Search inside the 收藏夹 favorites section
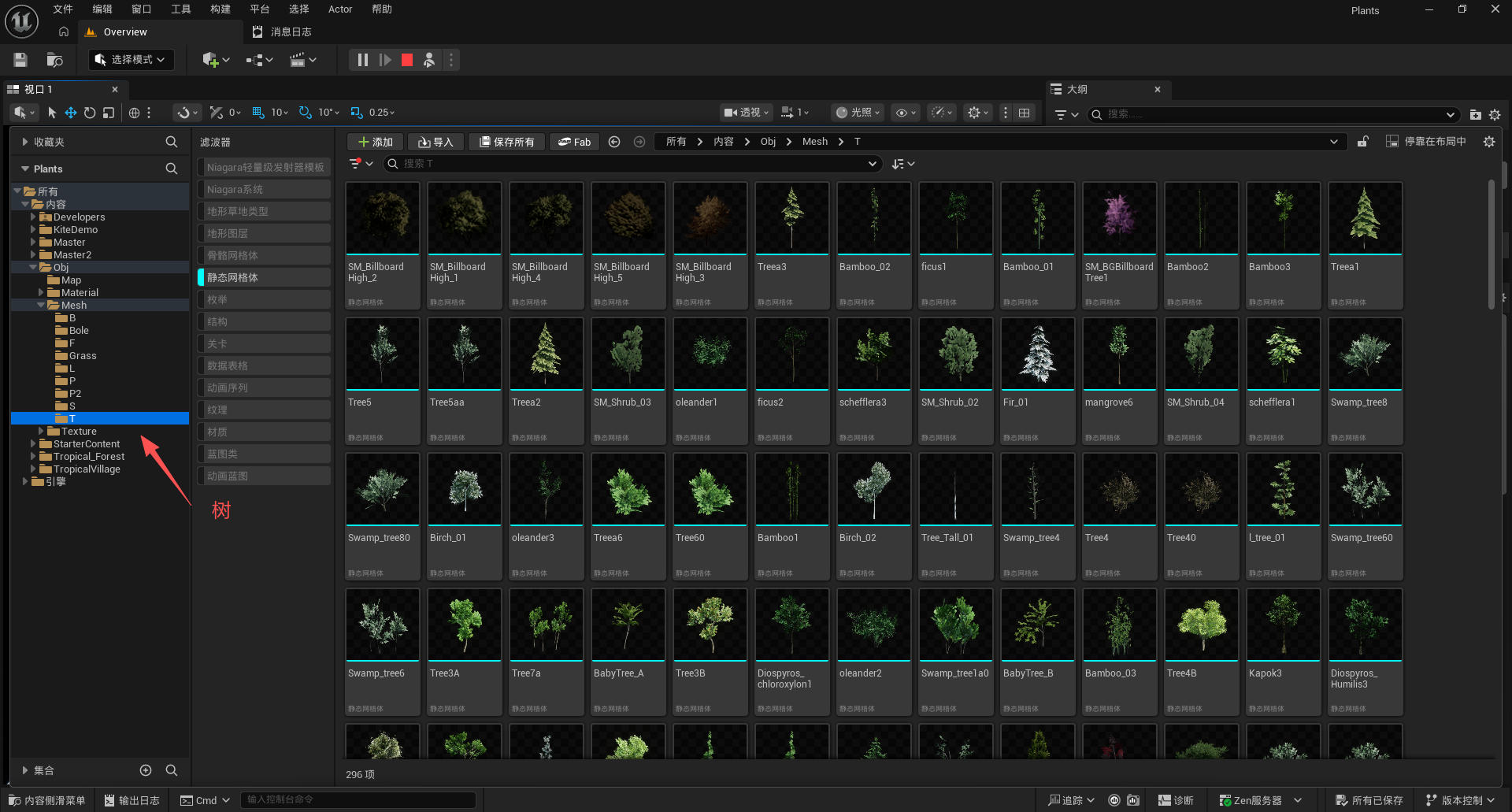The height and width of the screenshot is (812, 1512). pyautogui.click(x=171, y=142)
